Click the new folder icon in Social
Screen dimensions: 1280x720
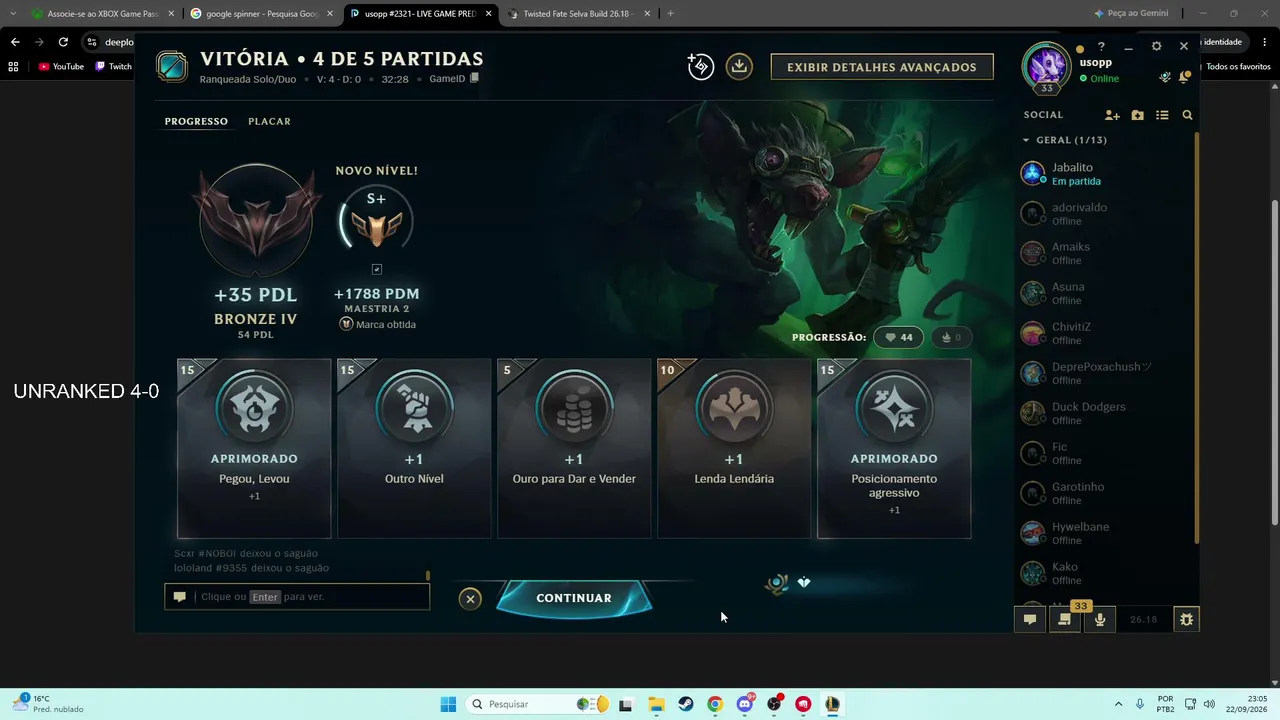(1137, 115)
